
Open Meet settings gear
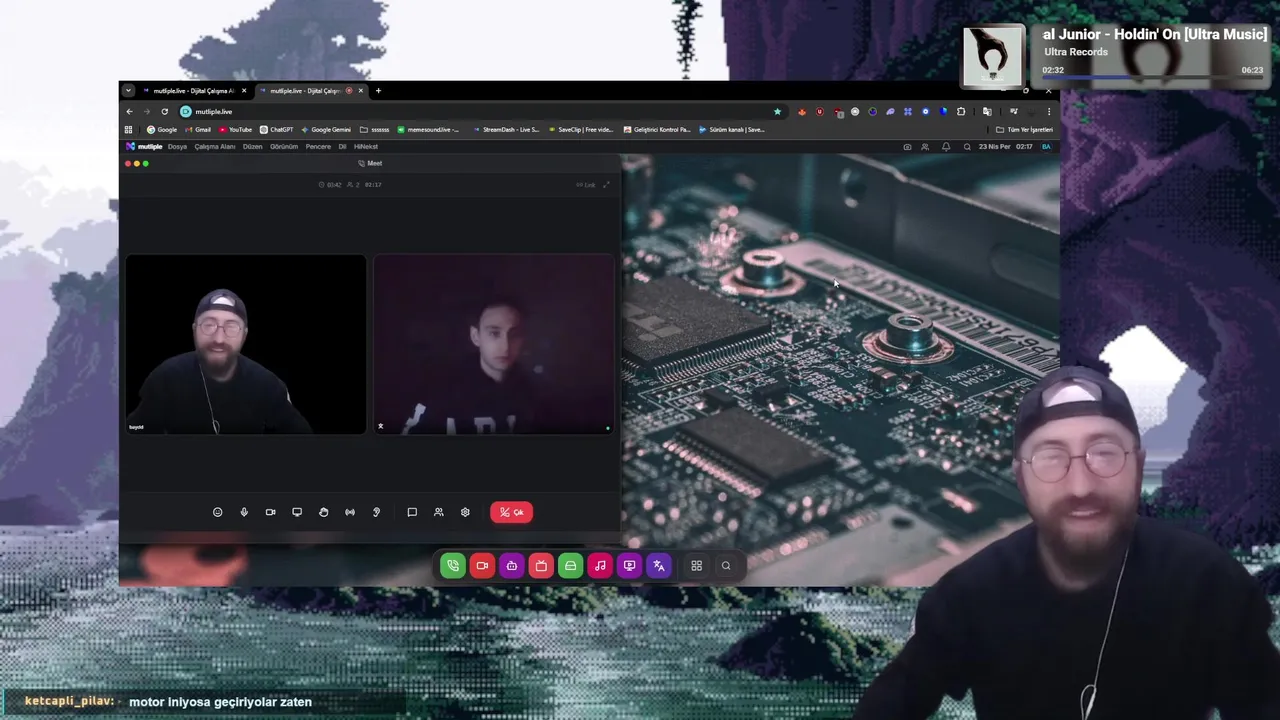click(x=465, y=512)
